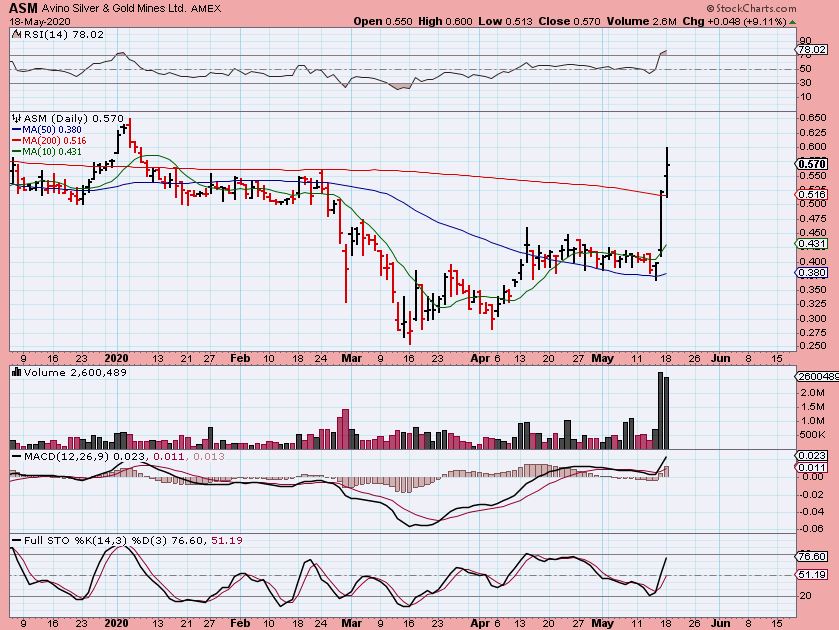Click the 90 level on the RSI axis
Screen dimensions: 839x630
click(805, 40)
